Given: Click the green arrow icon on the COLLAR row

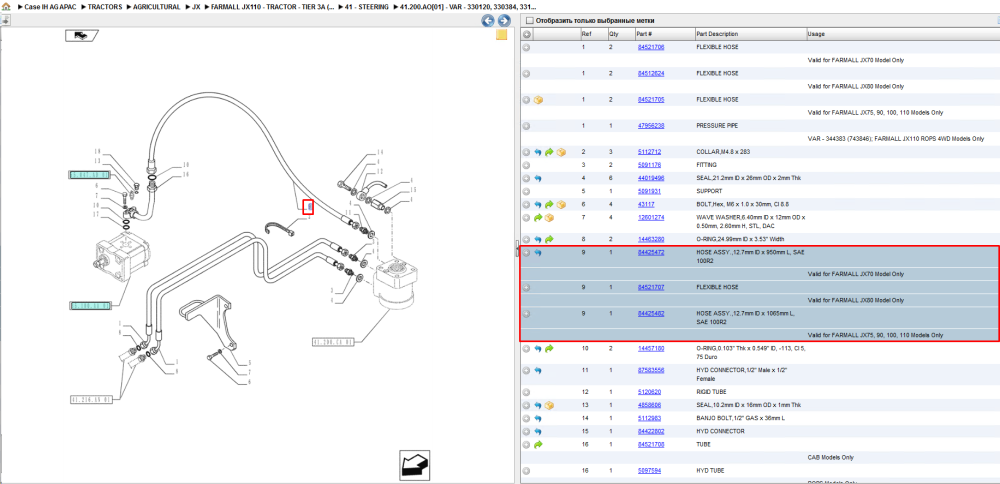Looking at the screenshot, I should tap(549, 152).
